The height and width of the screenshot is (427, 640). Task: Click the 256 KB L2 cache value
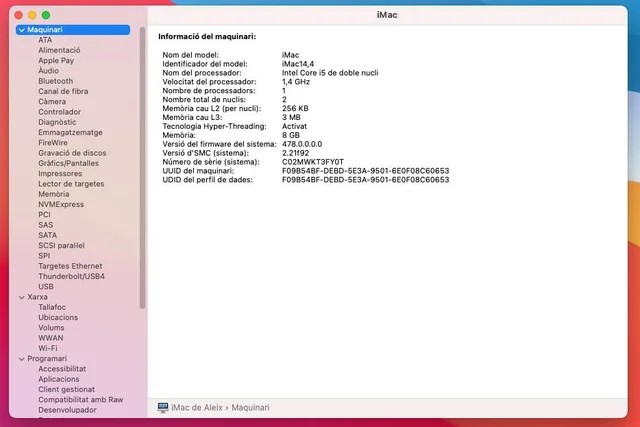(x=295, y=109)
